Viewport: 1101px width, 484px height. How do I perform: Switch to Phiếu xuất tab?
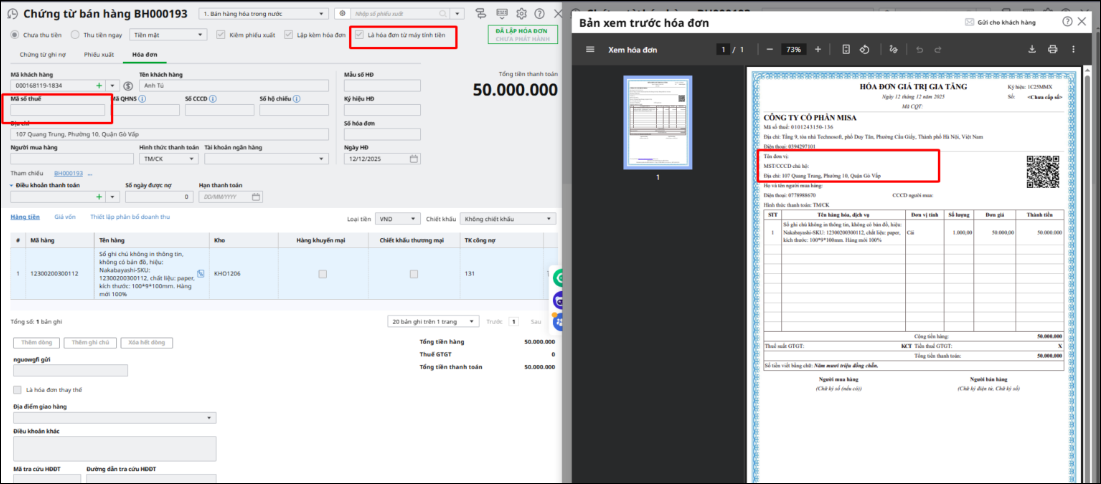click(97, 54)
